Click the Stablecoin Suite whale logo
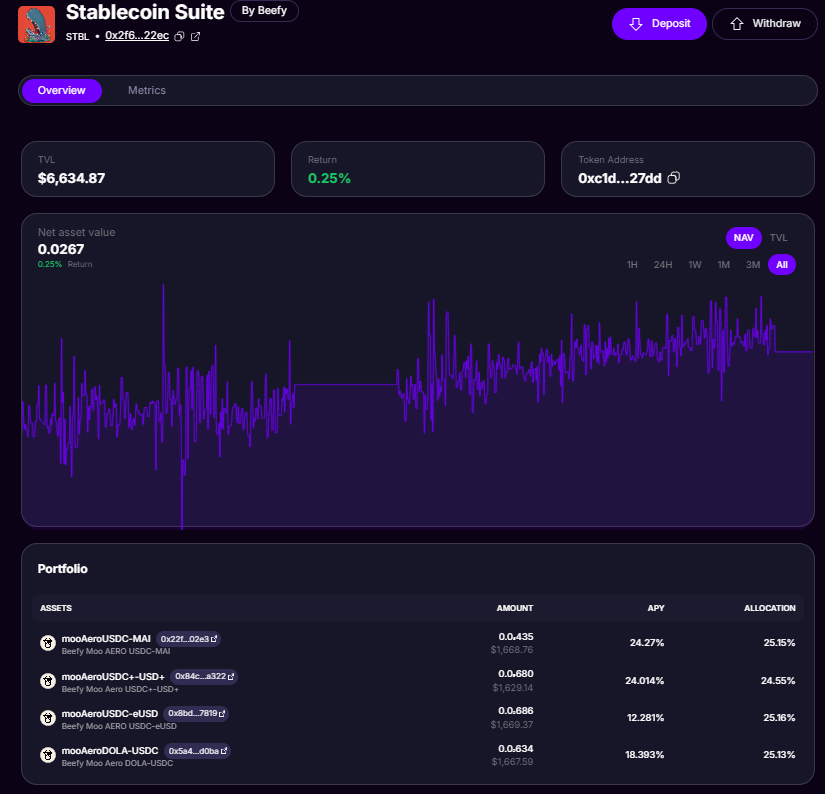Screen dimensions: 825x794 pos(36,24)
